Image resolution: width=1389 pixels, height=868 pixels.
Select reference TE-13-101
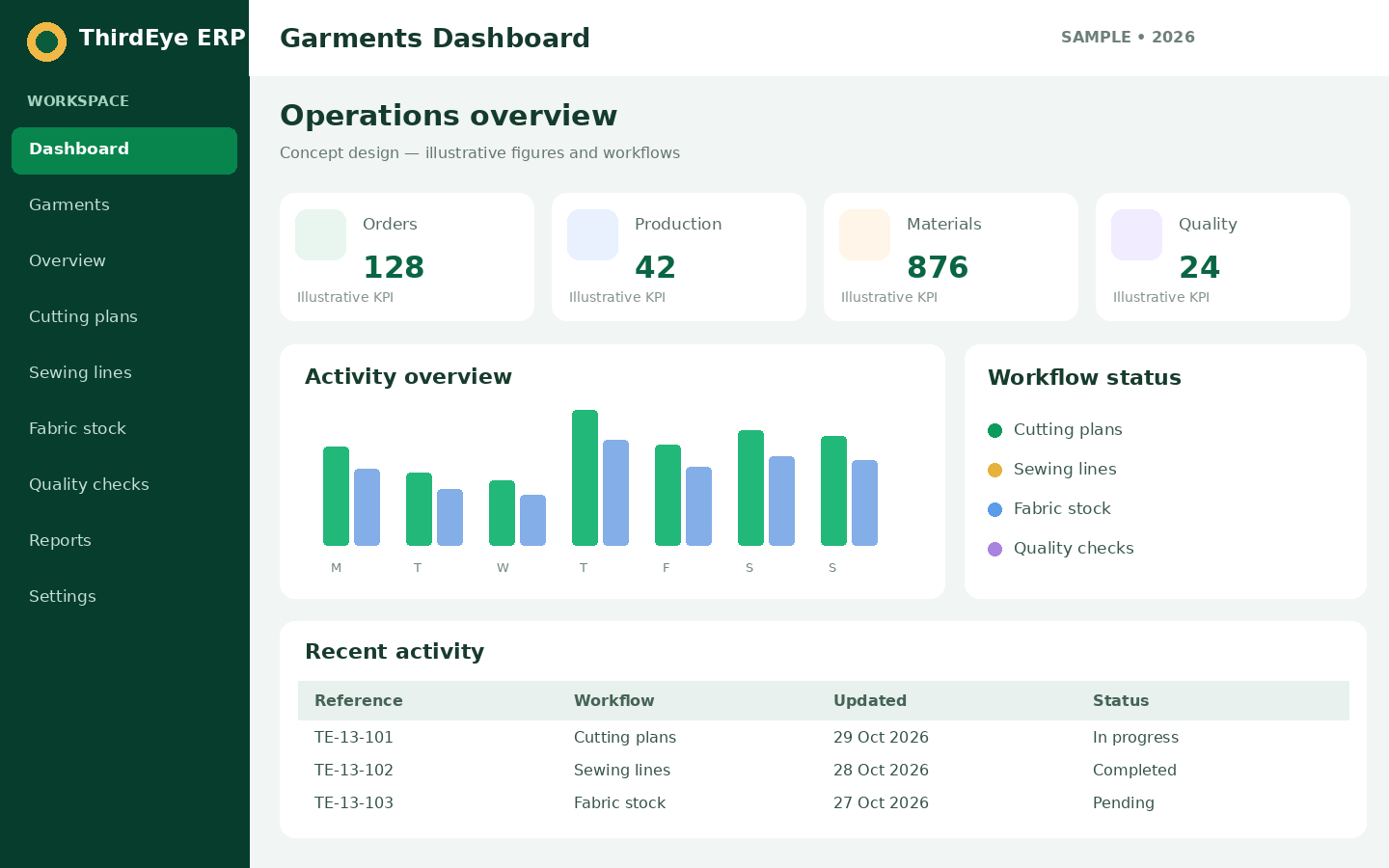[x=354, y=738]
